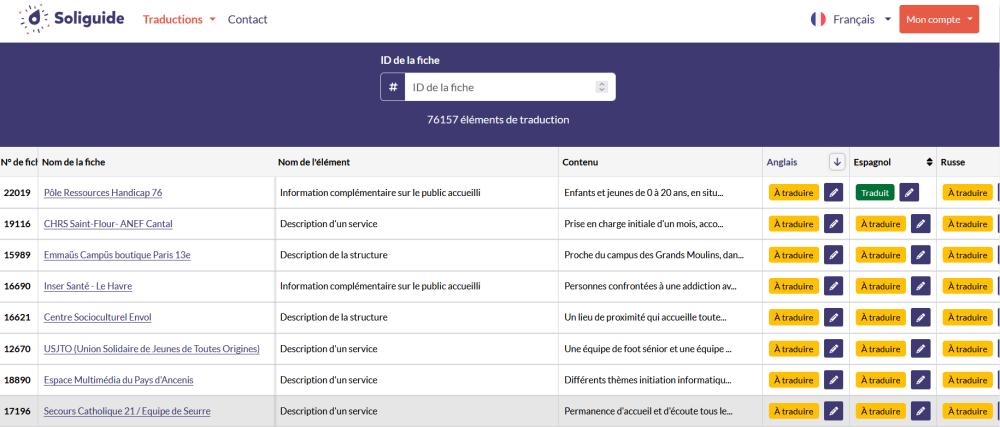Click the ID field number stepper
This screenshot has height=427, width=1000.
(x=601, y=88)
